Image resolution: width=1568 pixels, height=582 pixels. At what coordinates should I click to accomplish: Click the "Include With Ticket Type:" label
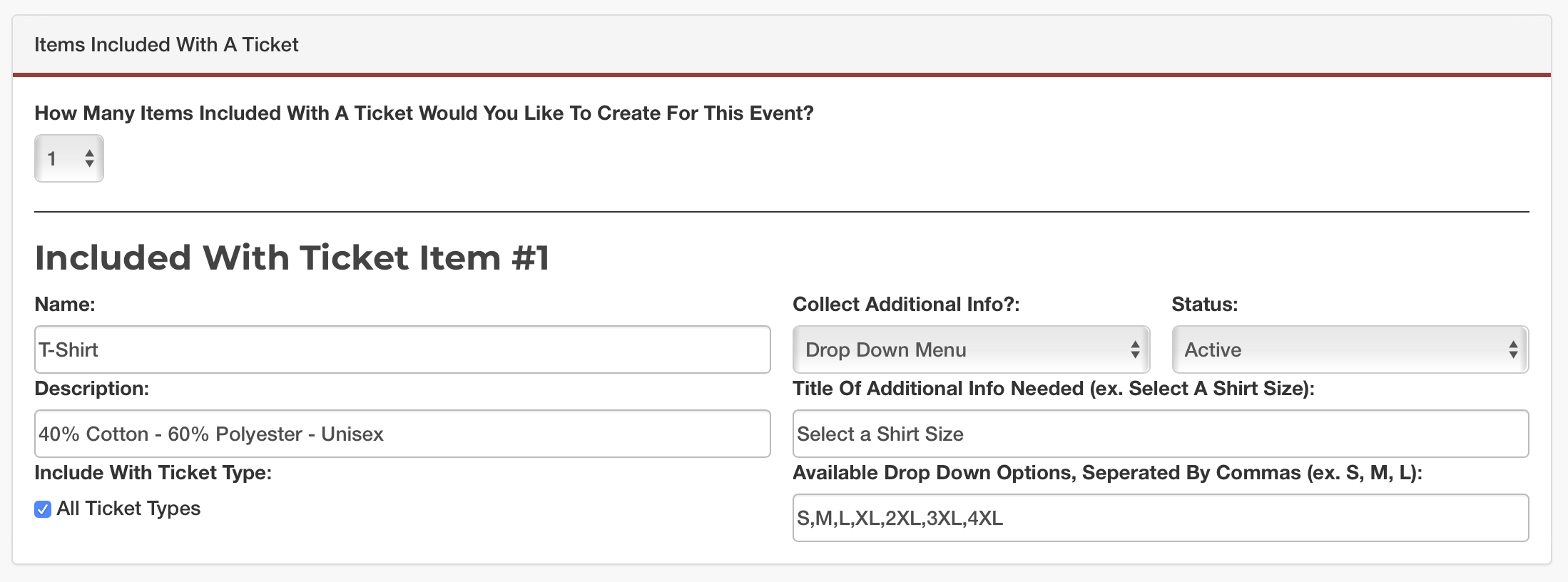coord(153,473)
